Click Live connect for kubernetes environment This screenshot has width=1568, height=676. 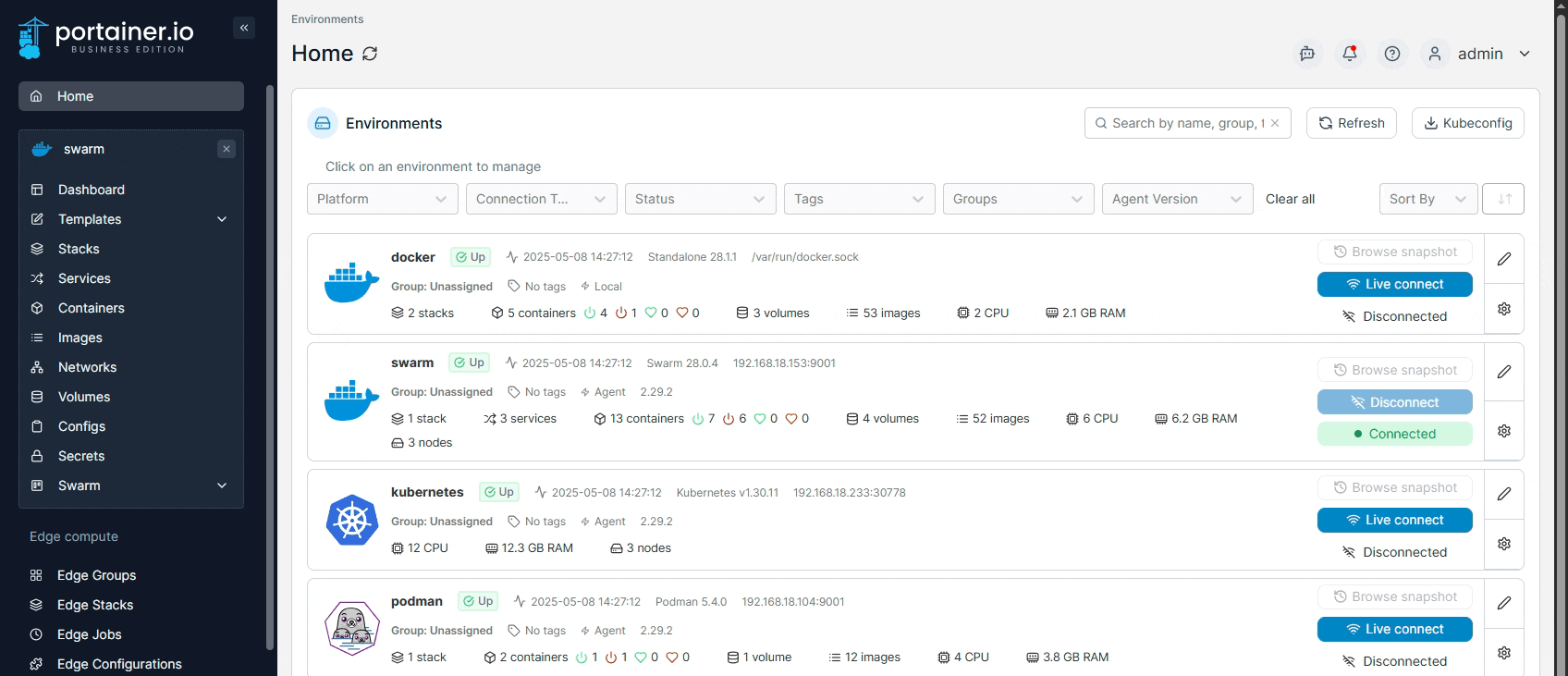(x=1394, y=520)
